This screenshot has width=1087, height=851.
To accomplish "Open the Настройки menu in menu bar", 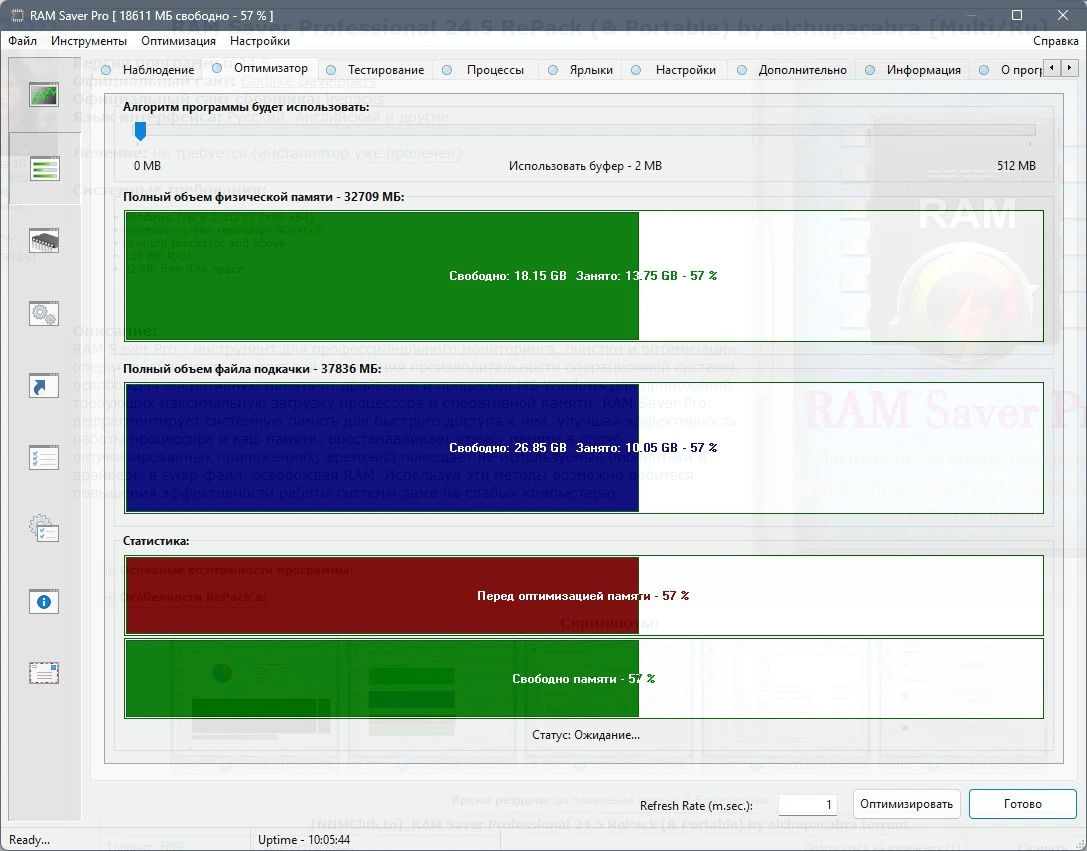I will coord(260,41).
